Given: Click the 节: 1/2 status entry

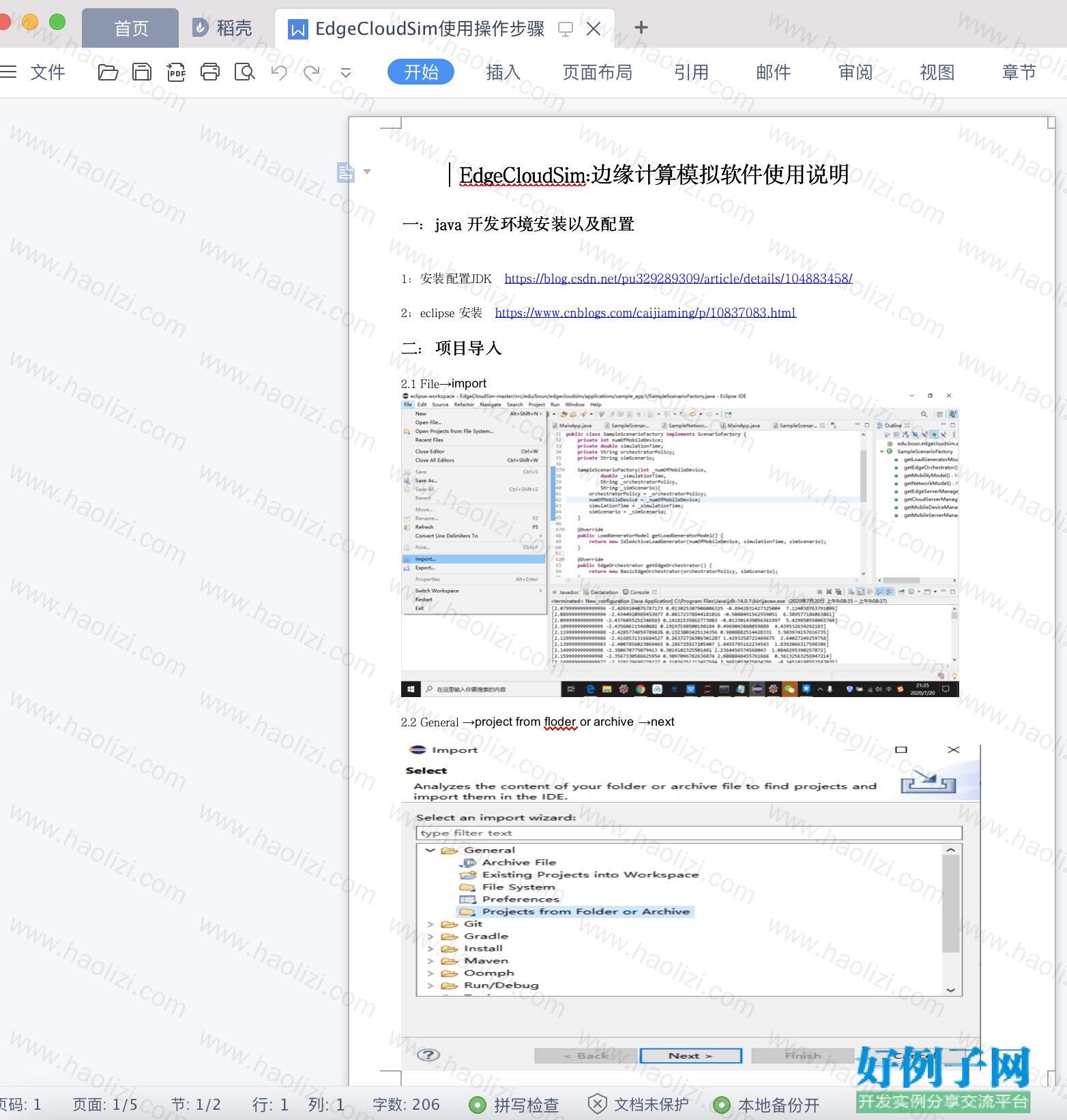Looking at the screenshot, I should pos(196,1104).
